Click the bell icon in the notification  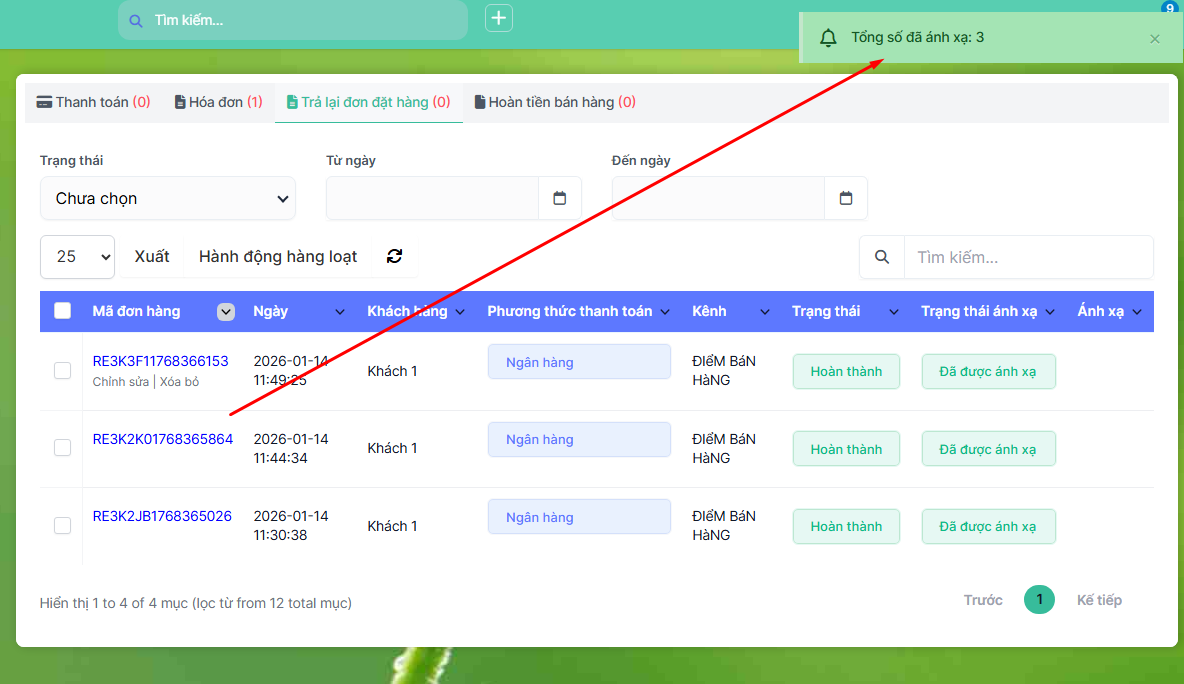pos(828,38)
